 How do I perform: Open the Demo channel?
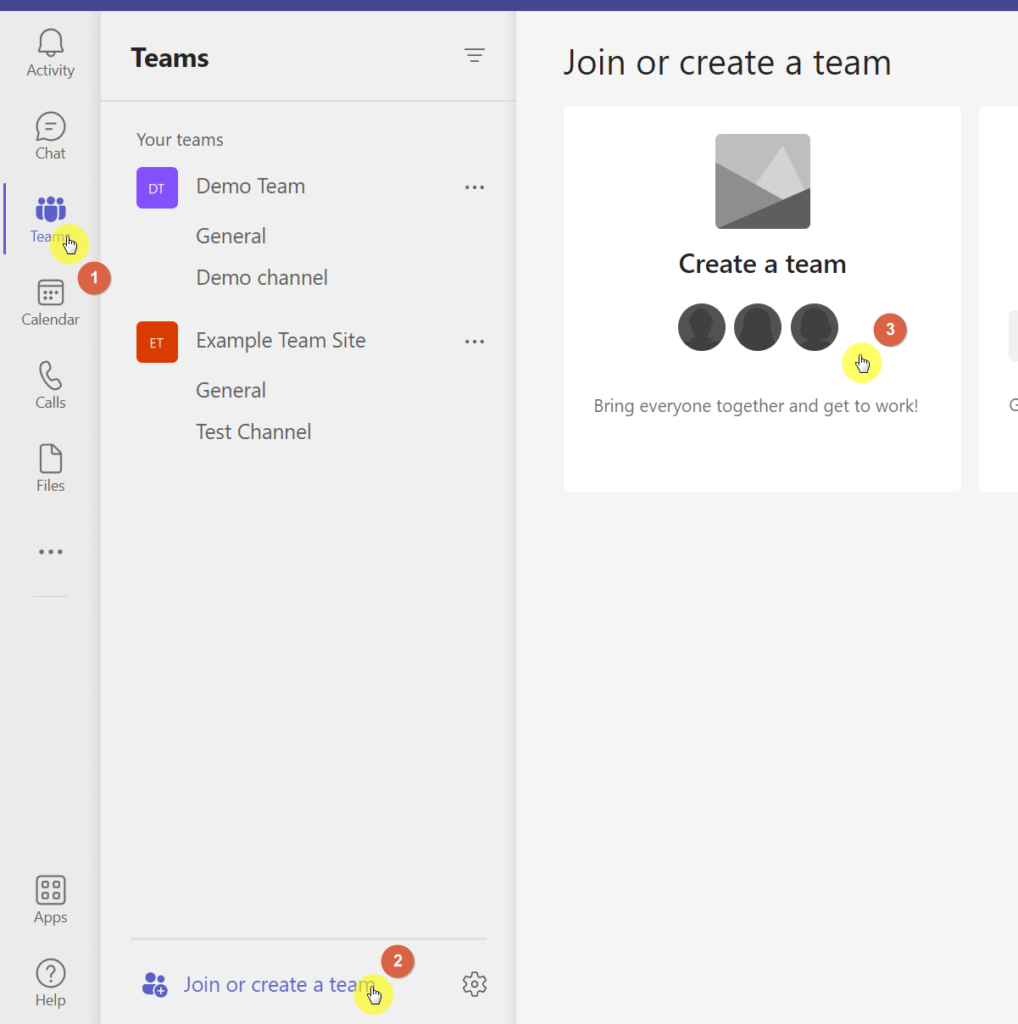pyautogui.click(x=262, y=278)
